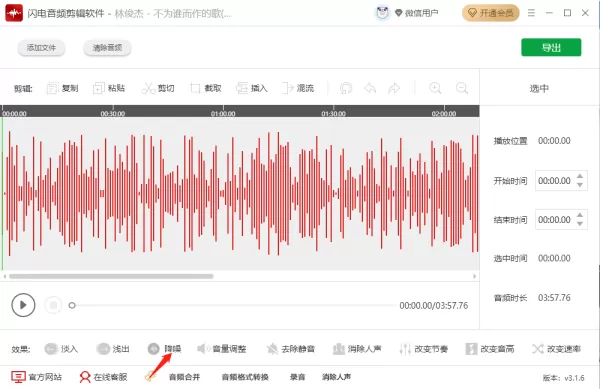Zoom in on the waveform
This screenshot has width=600, height=389.
435,88
